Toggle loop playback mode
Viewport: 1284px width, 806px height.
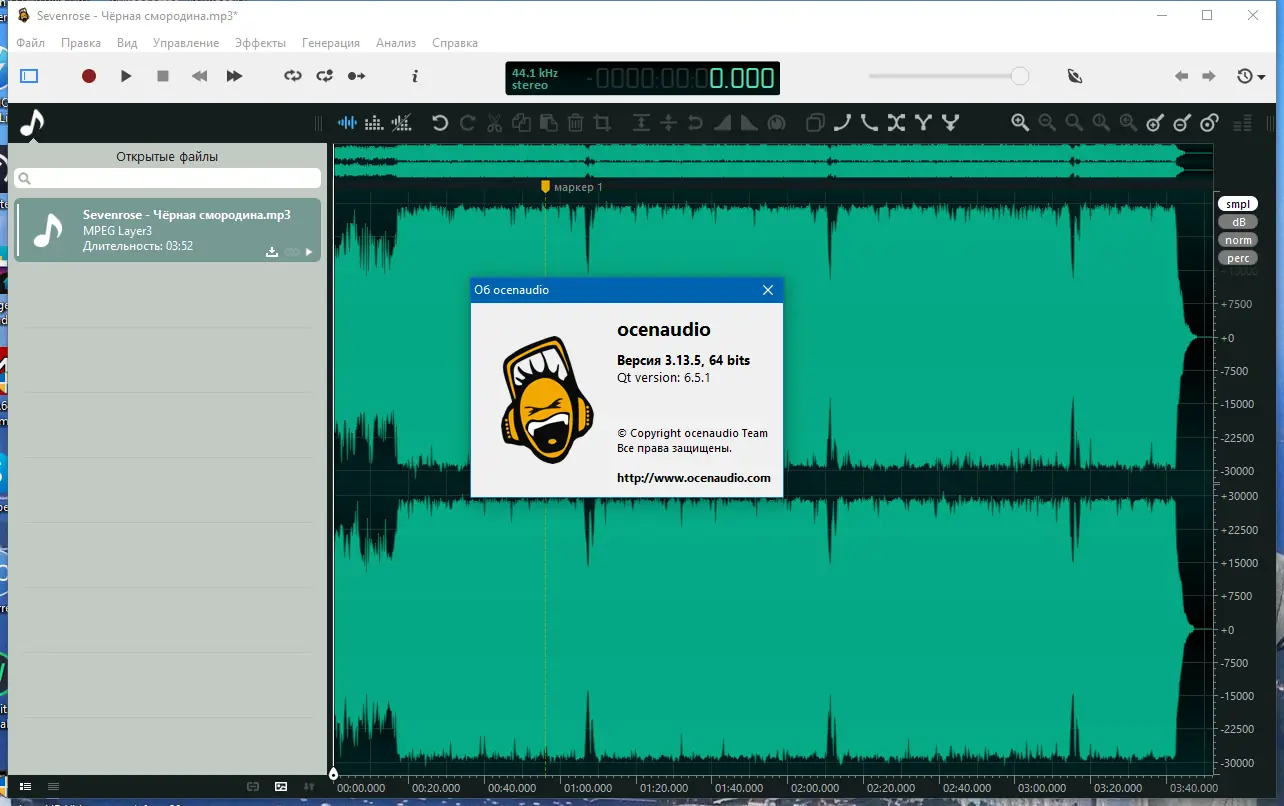coord(292,76)
